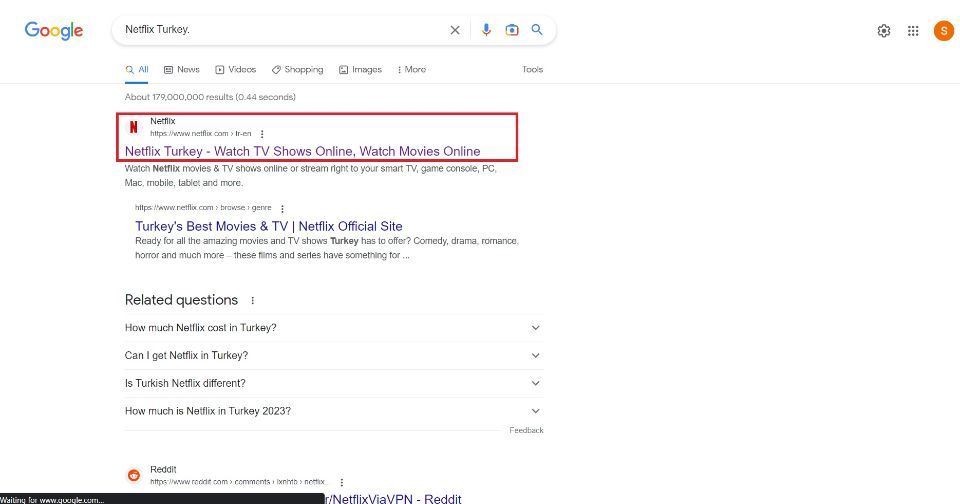Switch to the Shopping tab
Image resolution: width=960 pixels, height=504 pixels.
tap(298, 69)
